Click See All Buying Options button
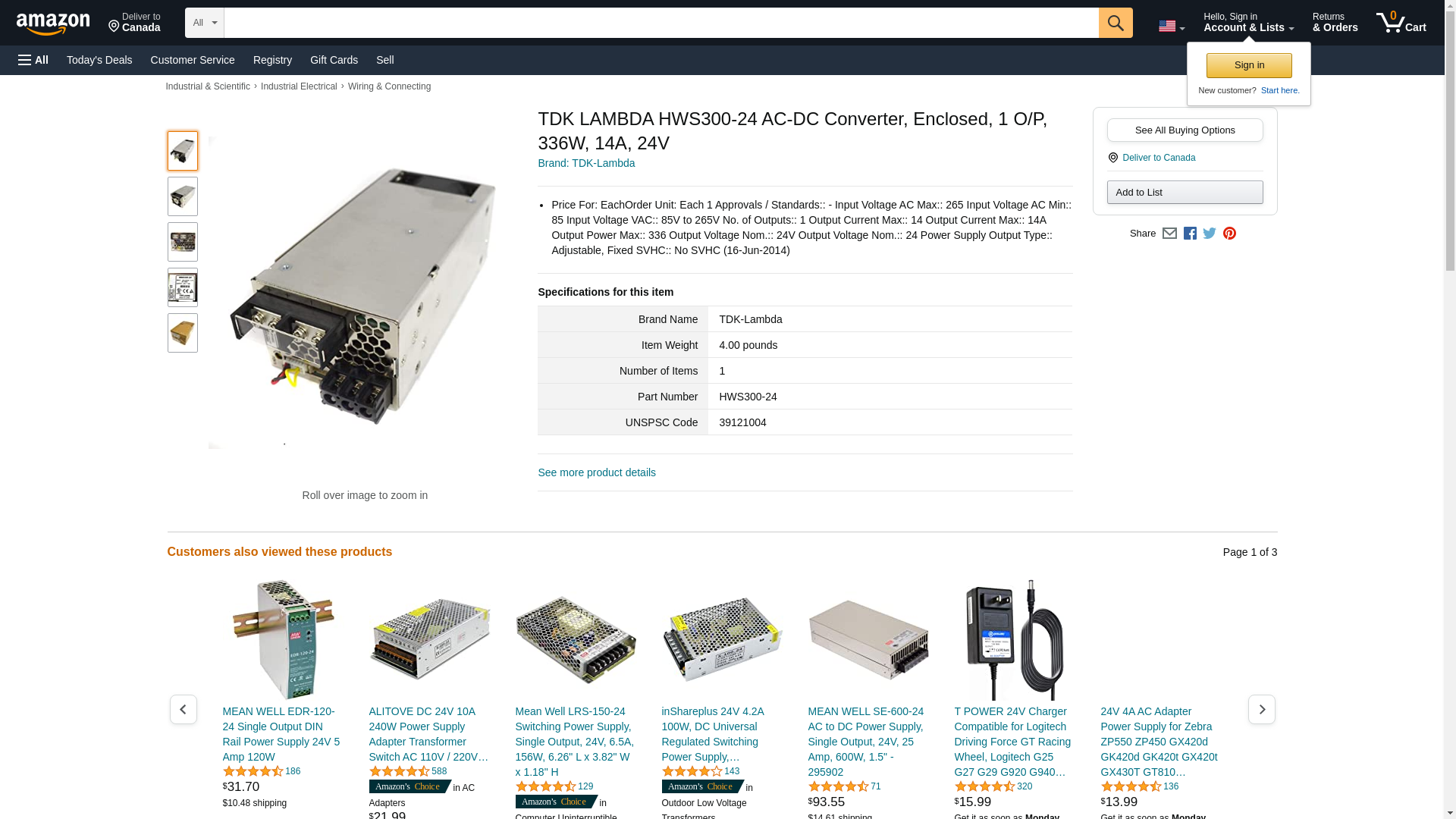Viewport: 1456px width, 819px height. click(x=1185, y=130)
